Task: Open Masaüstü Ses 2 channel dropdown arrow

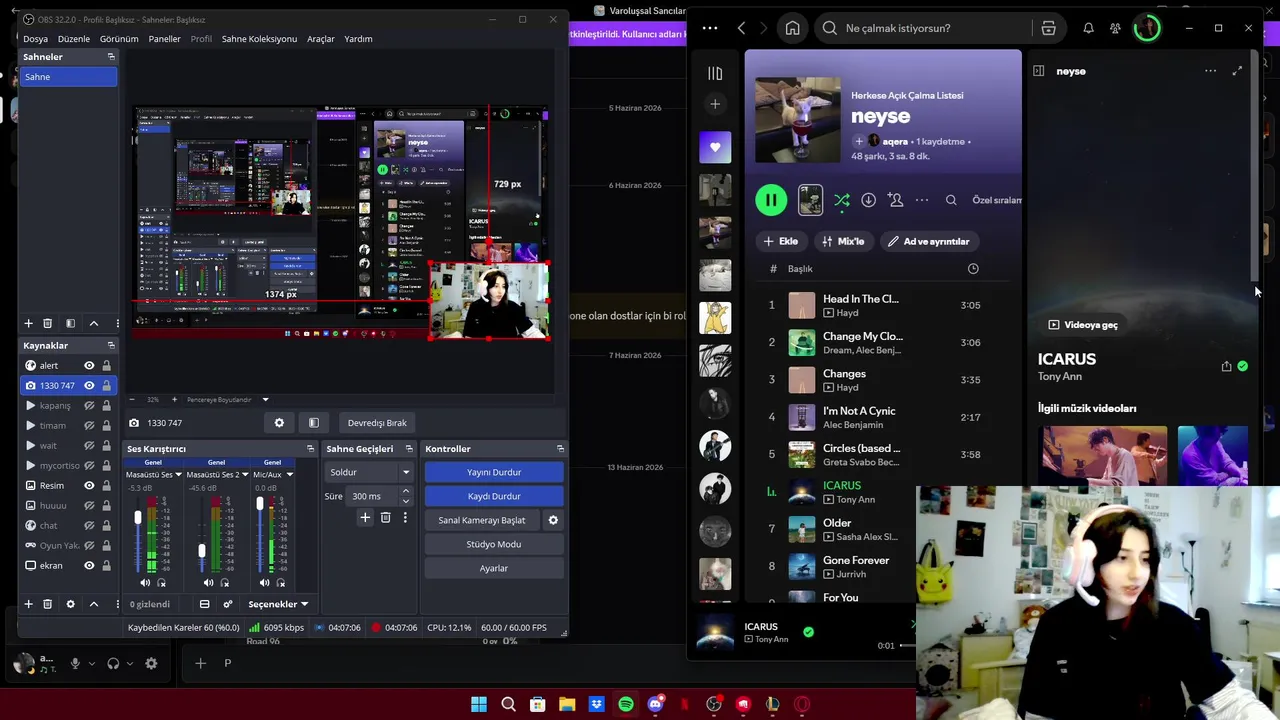Action: point(243,474)
